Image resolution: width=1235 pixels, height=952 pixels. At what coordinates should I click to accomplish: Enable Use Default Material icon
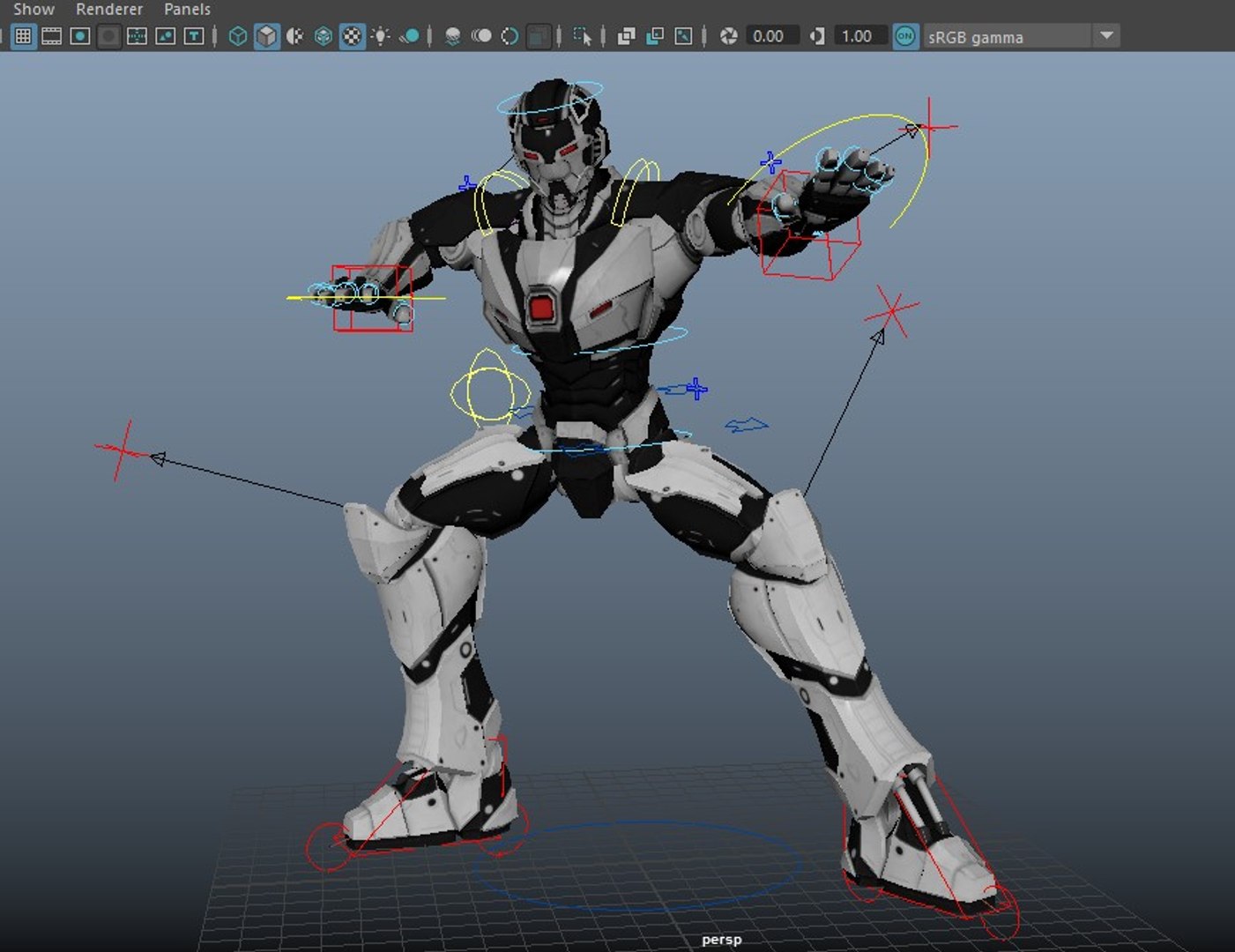click(295, 36)
